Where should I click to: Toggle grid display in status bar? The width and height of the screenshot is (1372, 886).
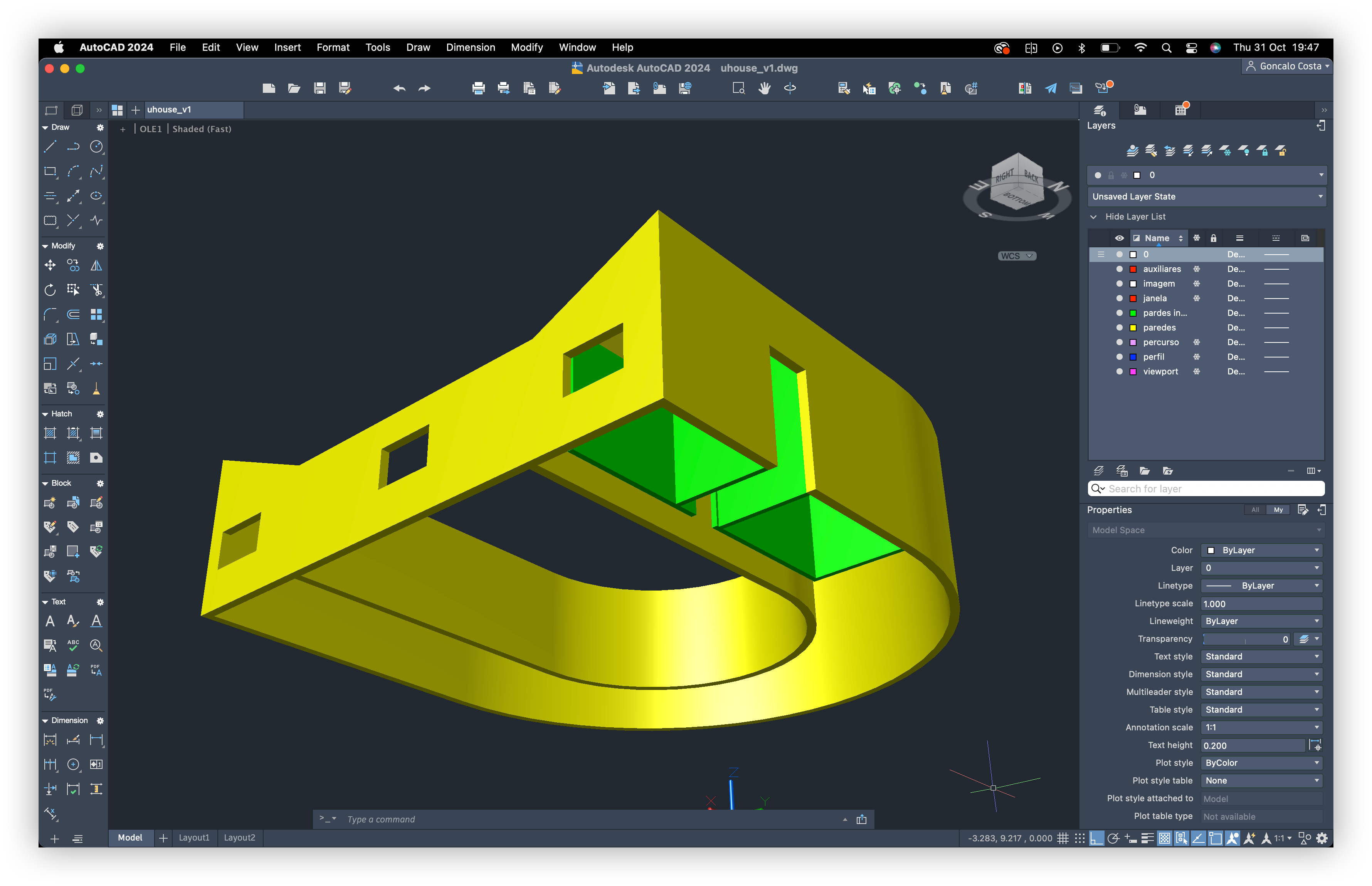tap(1063, 838)
